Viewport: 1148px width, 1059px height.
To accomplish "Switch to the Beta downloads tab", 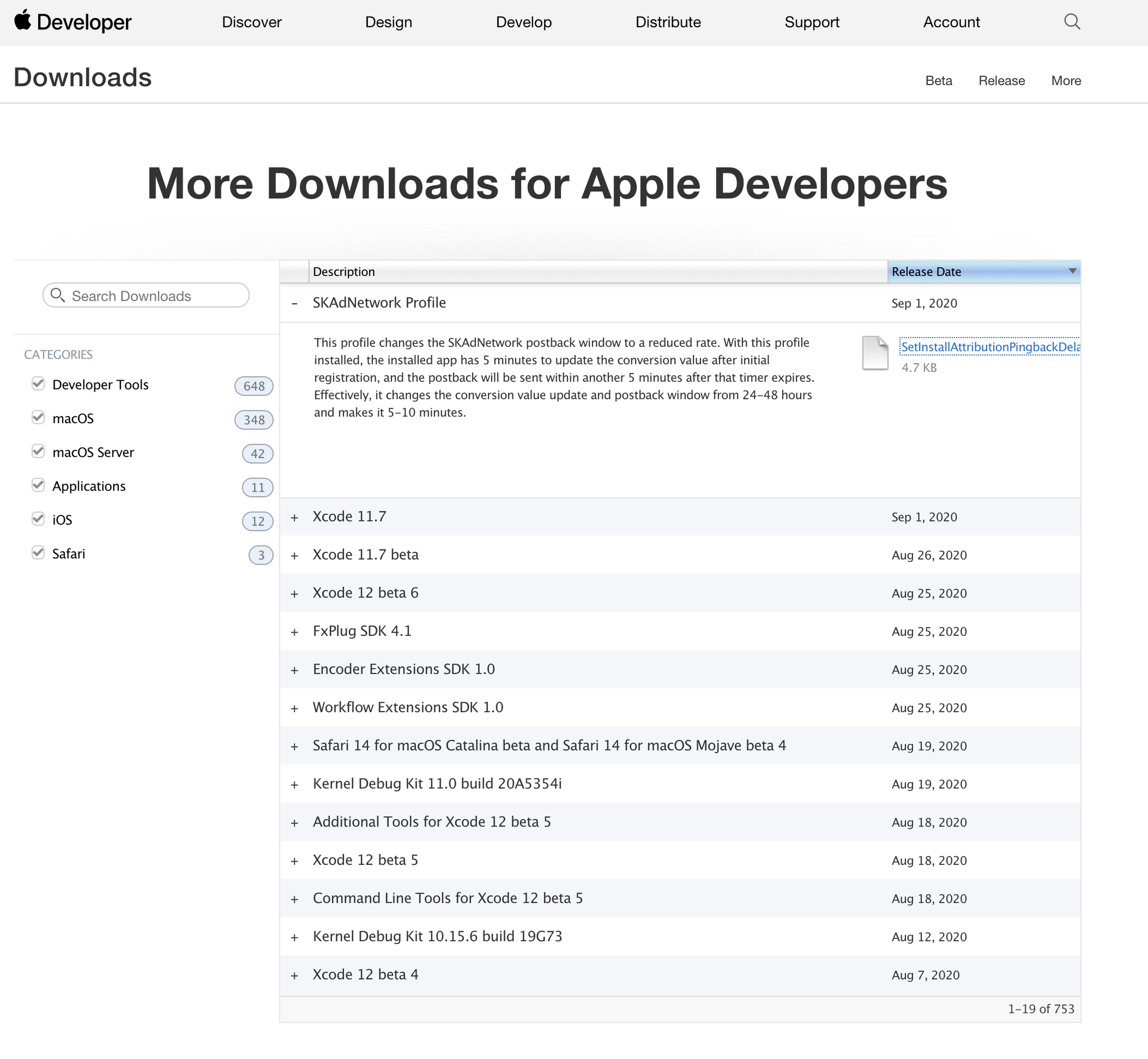I will point(938,80).
